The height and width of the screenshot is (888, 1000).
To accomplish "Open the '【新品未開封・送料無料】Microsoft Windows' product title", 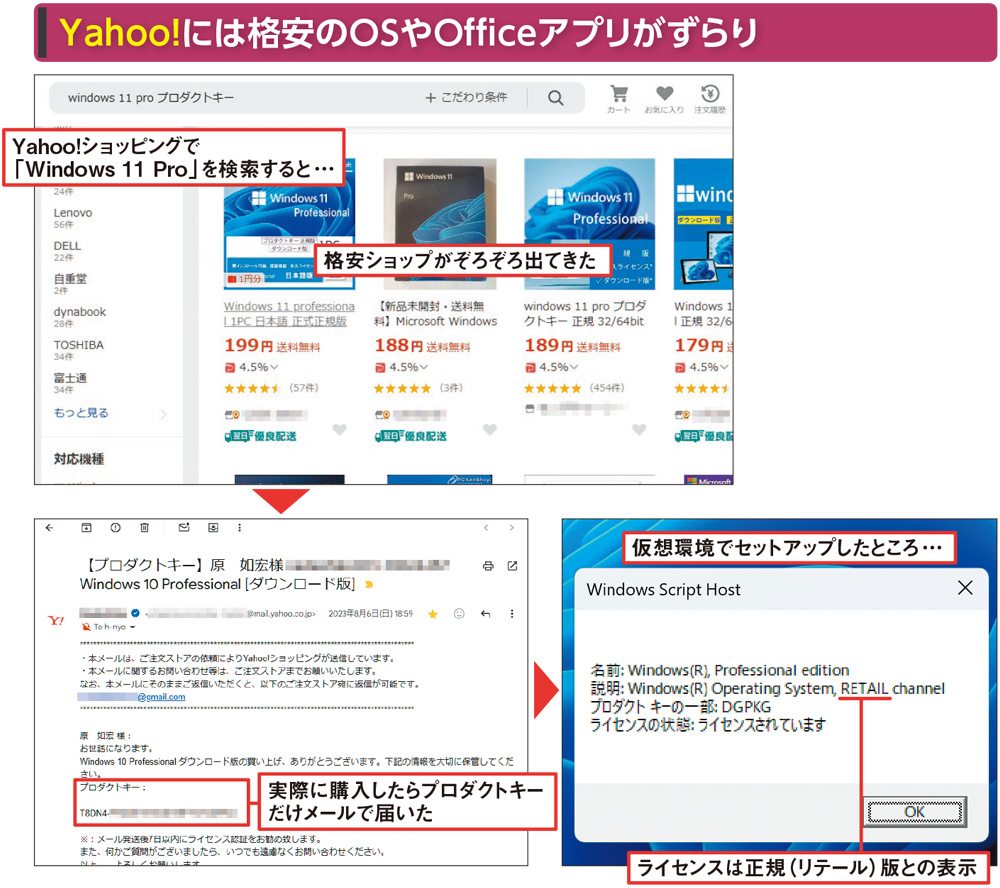I will 436,314.
